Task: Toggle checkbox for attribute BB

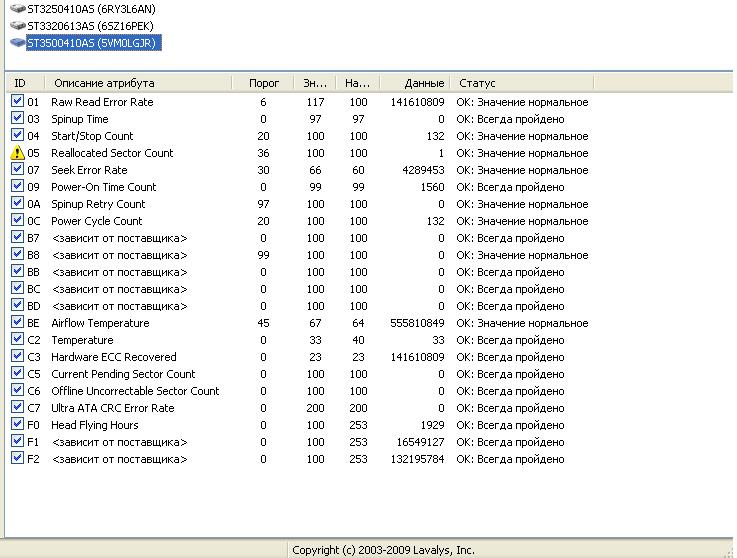Action: [x=17, y=271]
